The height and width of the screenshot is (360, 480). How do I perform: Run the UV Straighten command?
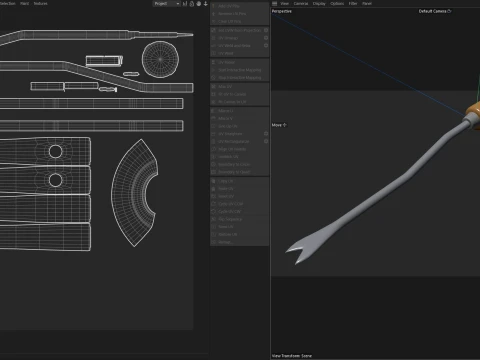(237, 134)
